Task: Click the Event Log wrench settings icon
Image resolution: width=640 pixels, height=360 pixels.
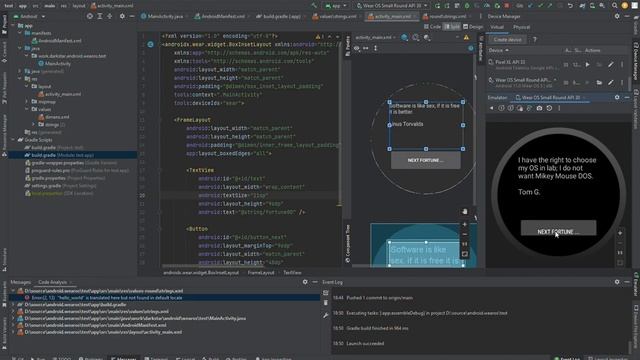Action: (x=326, y=316)
